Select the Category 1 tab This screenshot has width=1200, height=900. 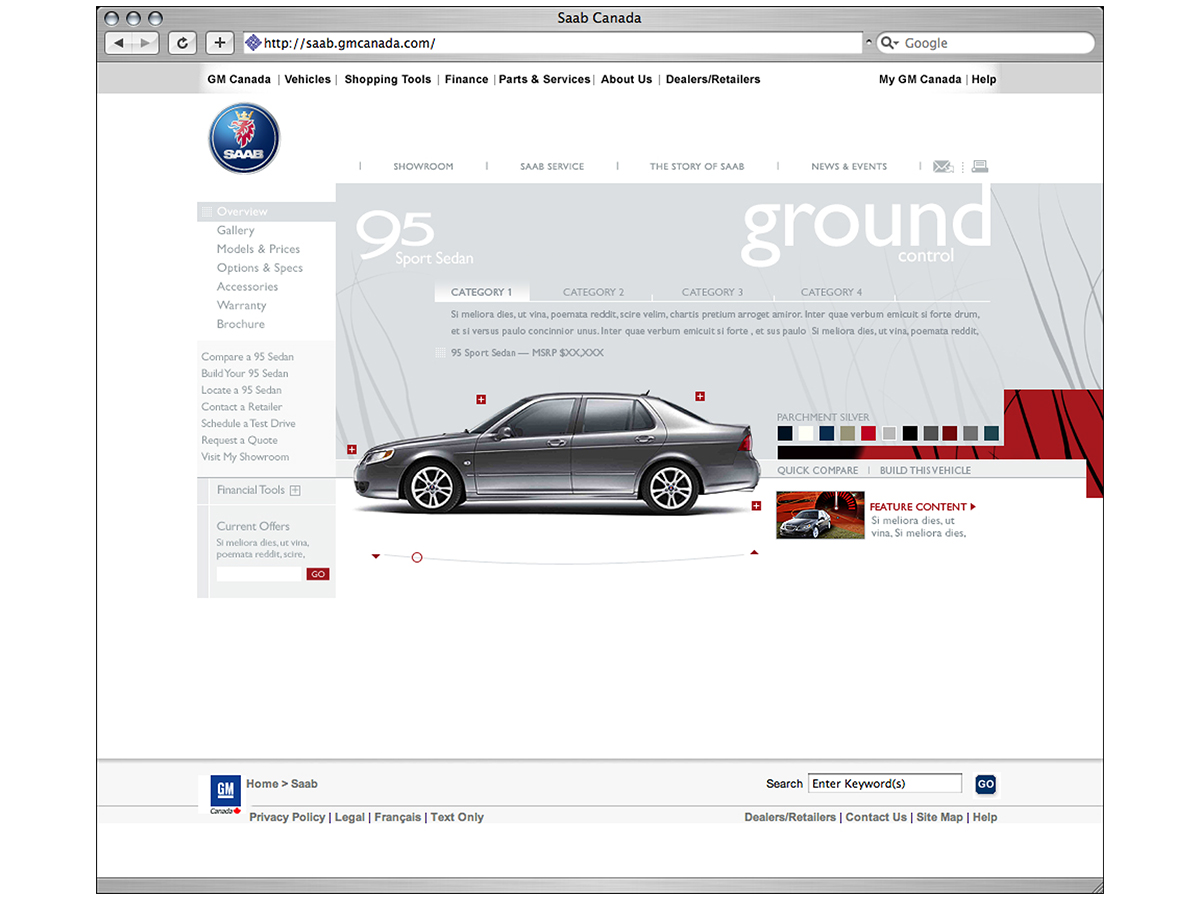tap(481, 293)
